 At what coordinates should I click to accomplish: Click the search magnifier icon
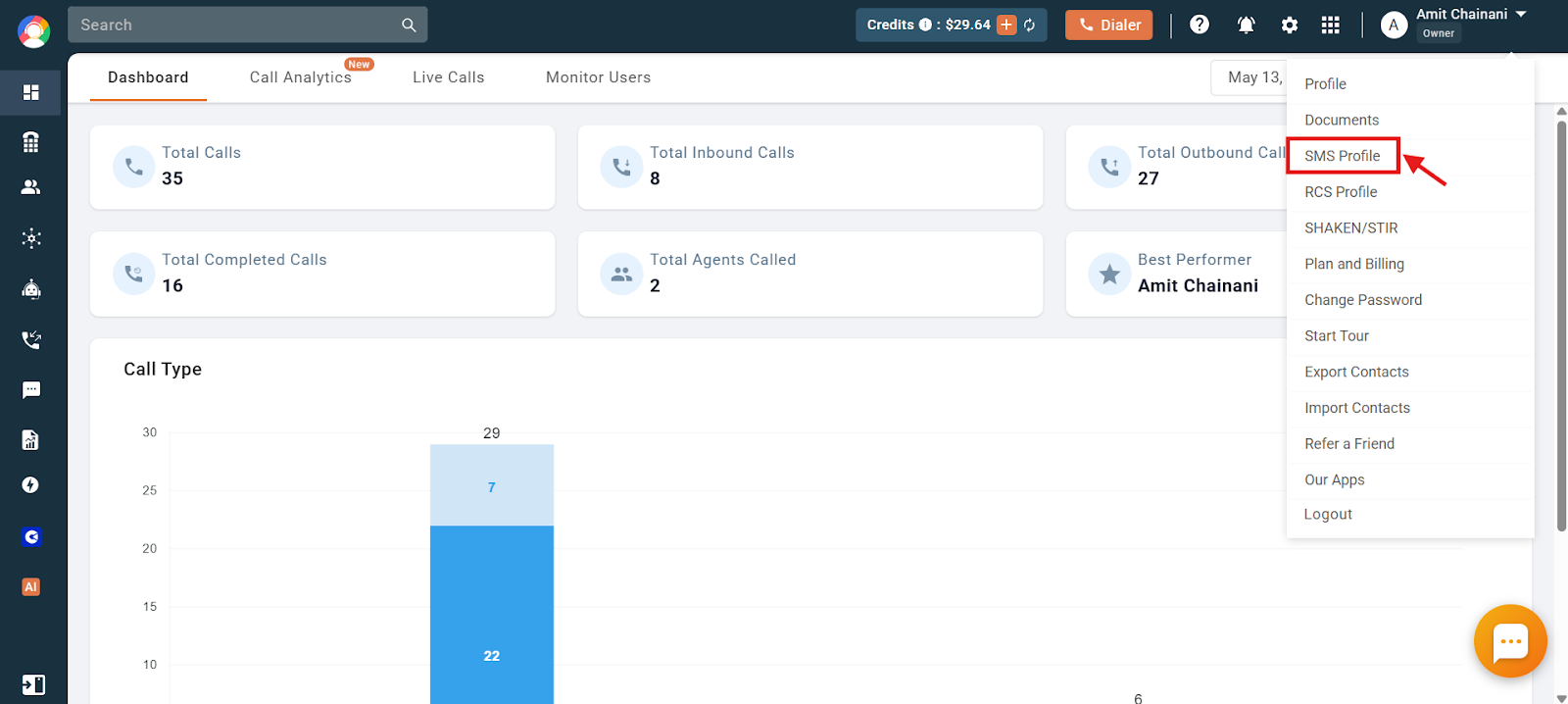(x=409, y=25)
